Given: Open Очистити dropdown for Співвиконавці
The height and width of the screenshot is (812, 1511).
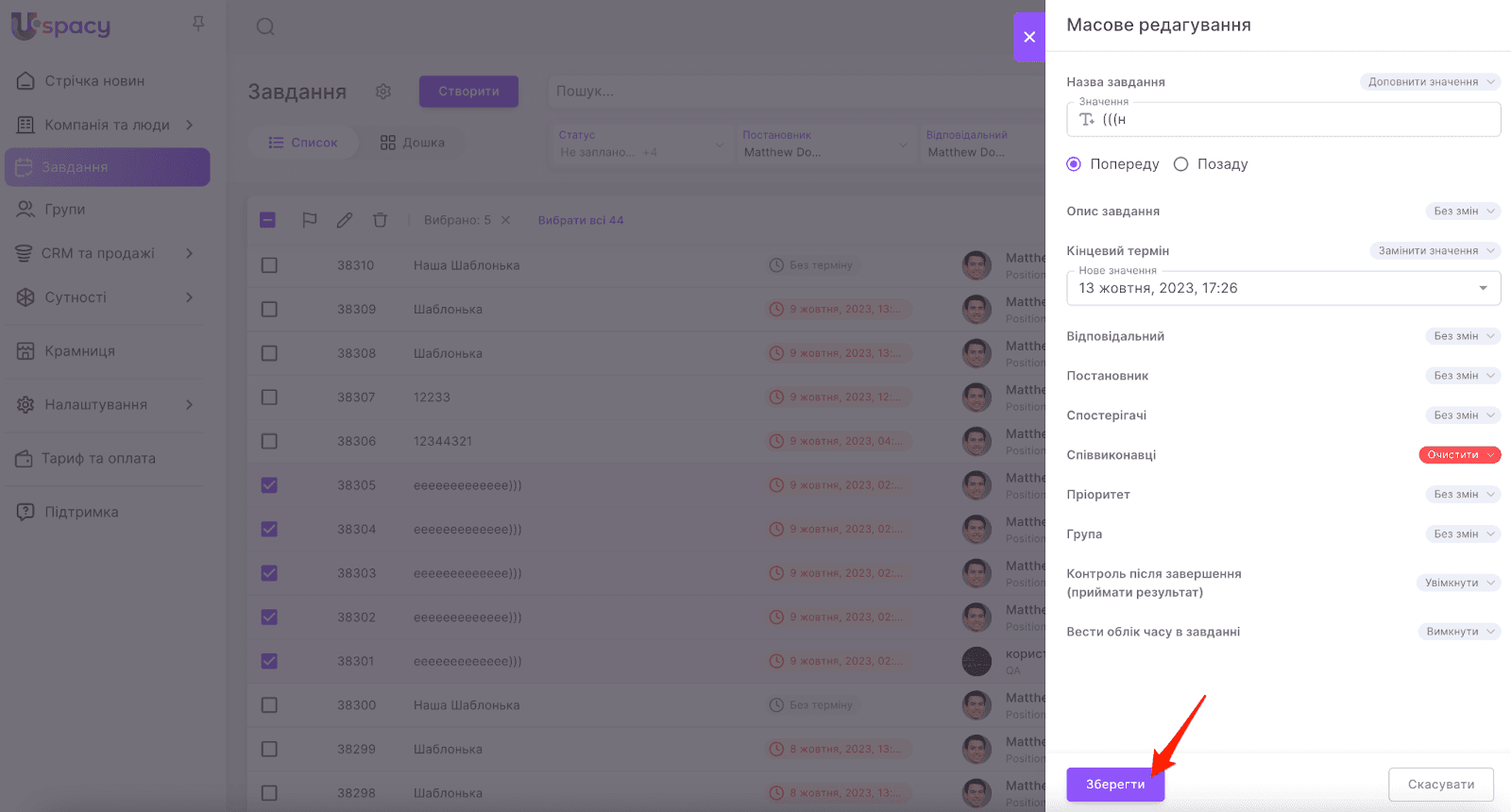Looking at the screenshot, I should pyautogui.click(x=1460, y=455).
